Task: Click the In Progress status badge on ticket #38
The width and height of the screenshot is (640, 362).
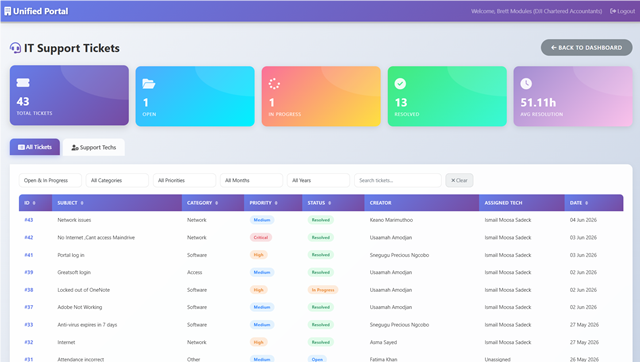Action: point(323,290)
